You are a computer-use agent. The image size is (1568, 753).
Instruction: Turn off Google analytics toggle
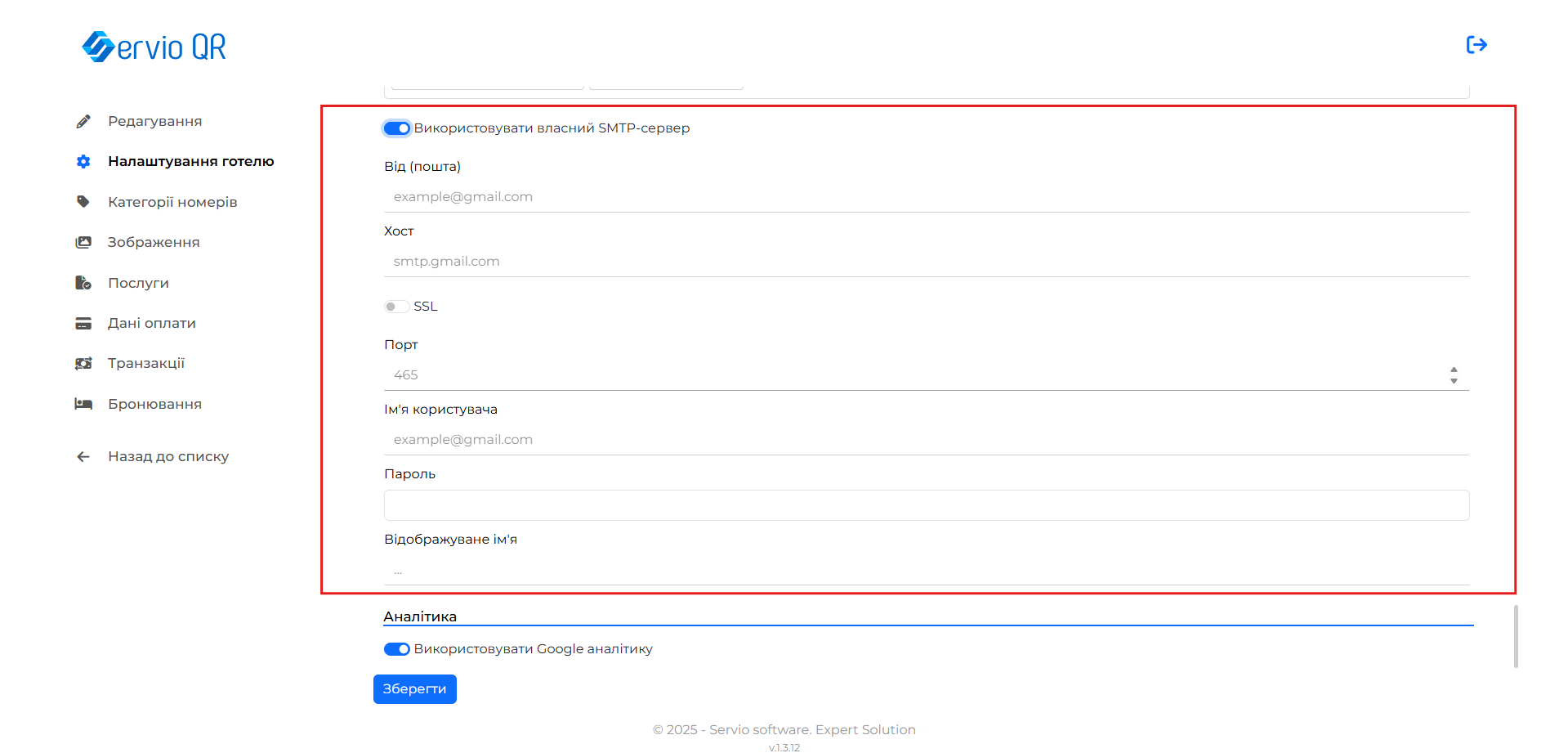pos(397,649)
